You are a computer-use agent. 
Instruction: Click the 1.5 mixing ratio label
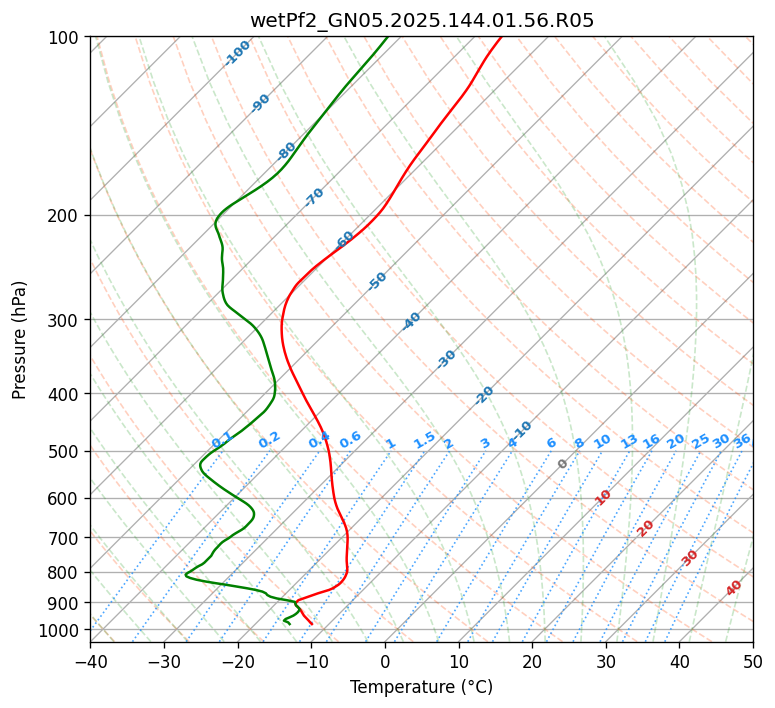(424, 440)
